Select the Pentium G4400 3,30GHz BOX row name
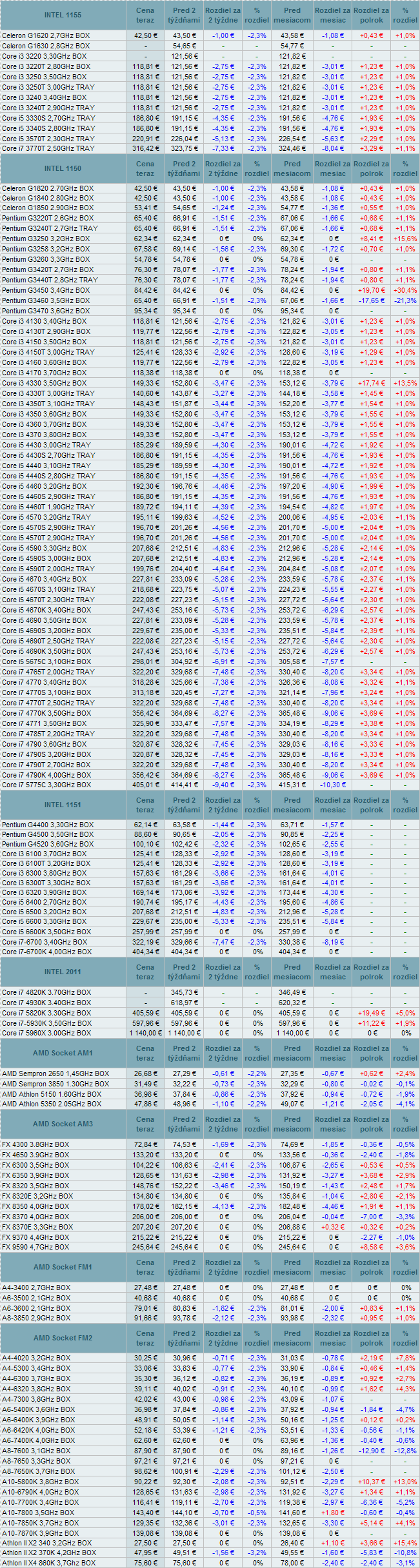This screenshot has height=1568, width=420. click(x=48, y=825)
